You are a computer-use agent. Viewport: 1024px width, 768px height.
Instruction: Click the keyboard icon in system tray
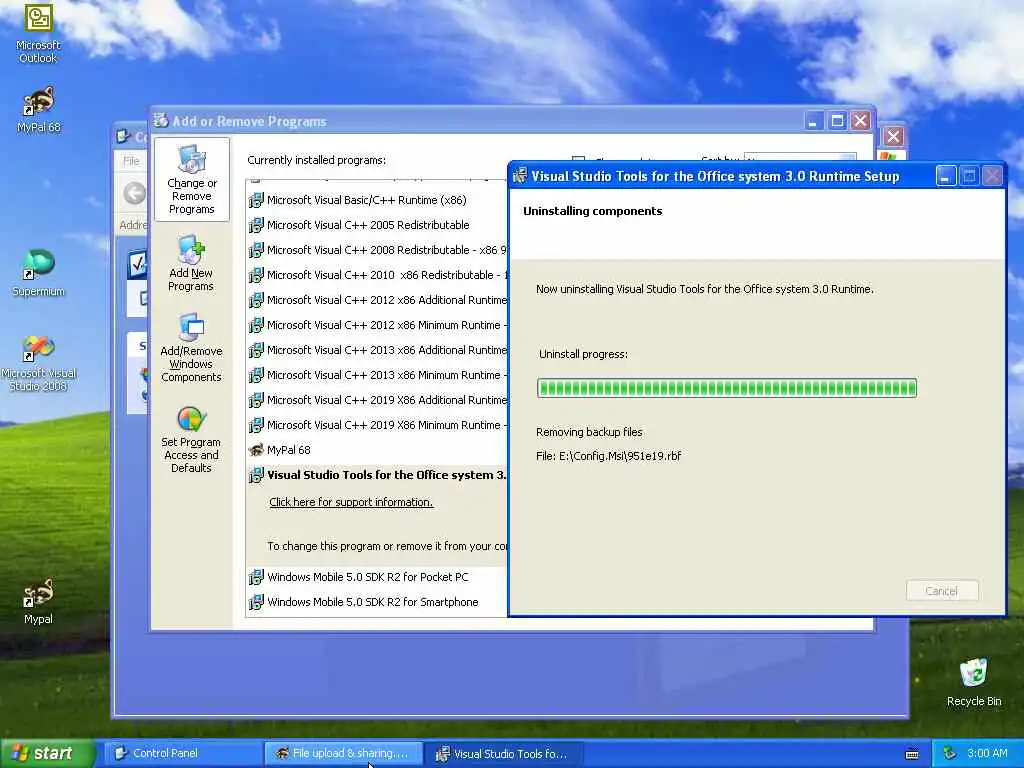click(912, 754)
